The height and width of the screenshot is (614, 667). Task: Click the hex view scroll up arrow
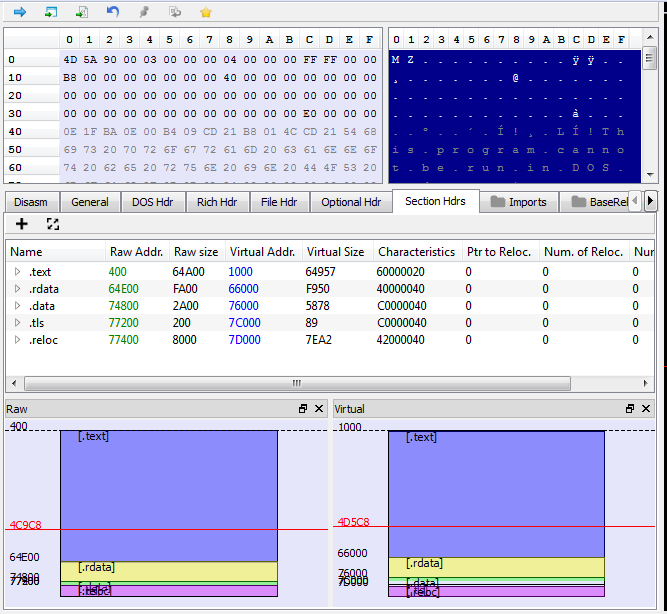(650, 37)
